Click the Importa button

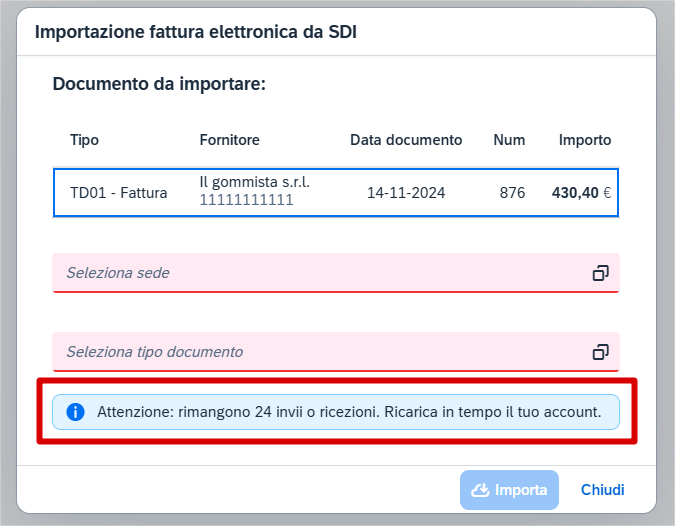click(509, 490)
